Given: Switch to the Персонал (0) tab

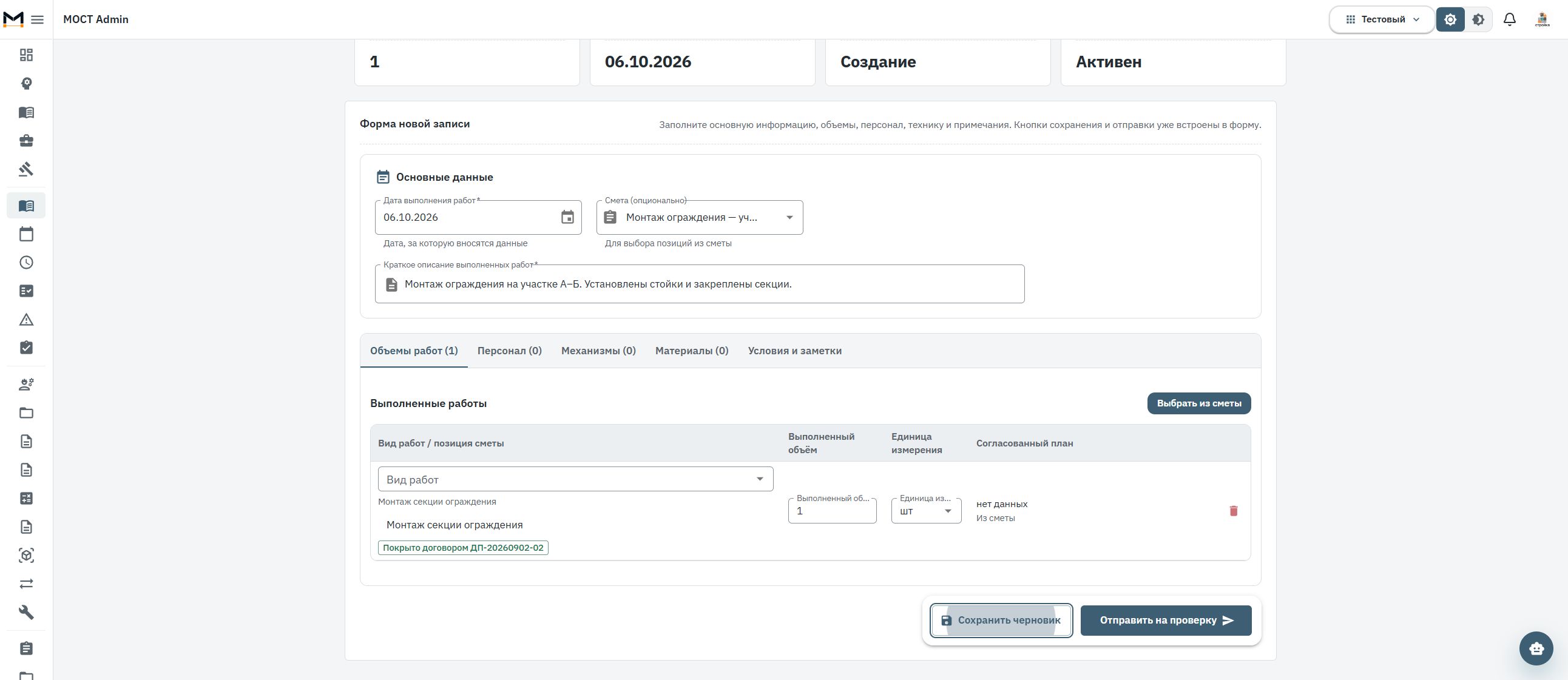Looking at the screenshot, I should coord(510,351).
